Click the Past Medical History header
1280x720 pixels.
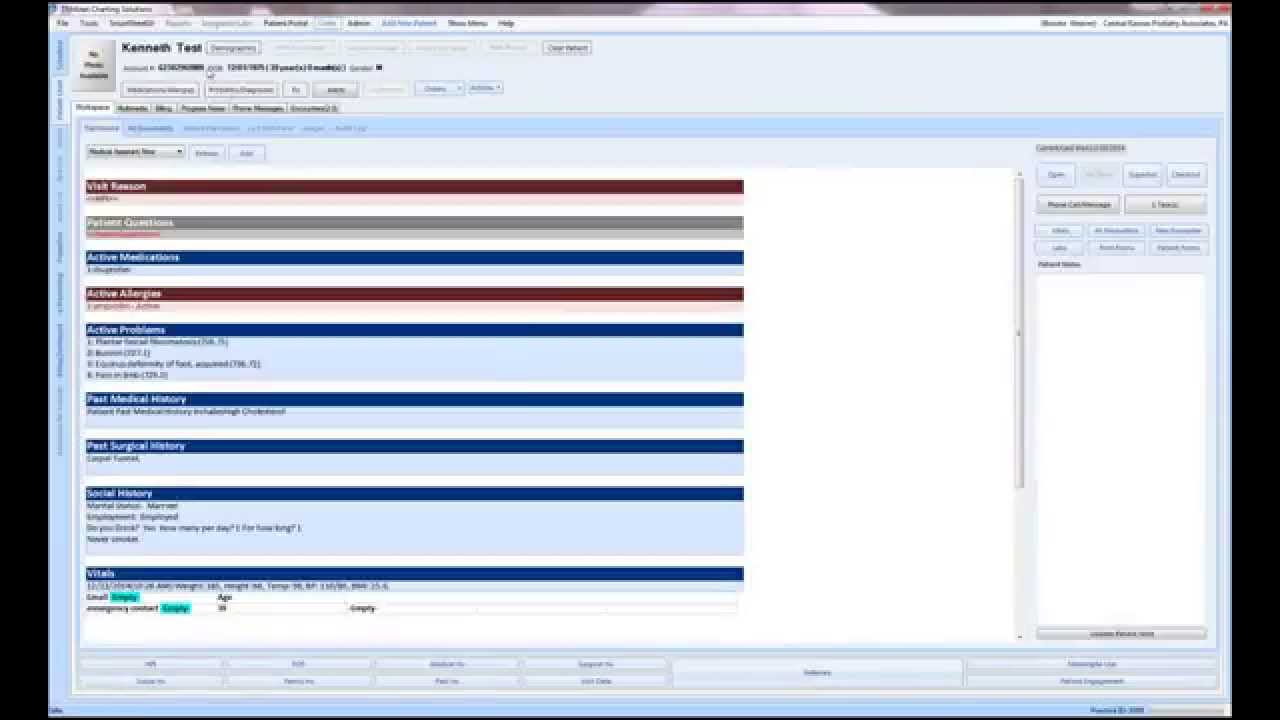414,399
